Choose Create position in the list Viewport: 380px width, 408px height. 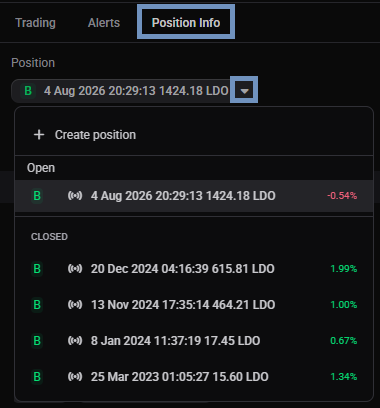tap(194, 135)
